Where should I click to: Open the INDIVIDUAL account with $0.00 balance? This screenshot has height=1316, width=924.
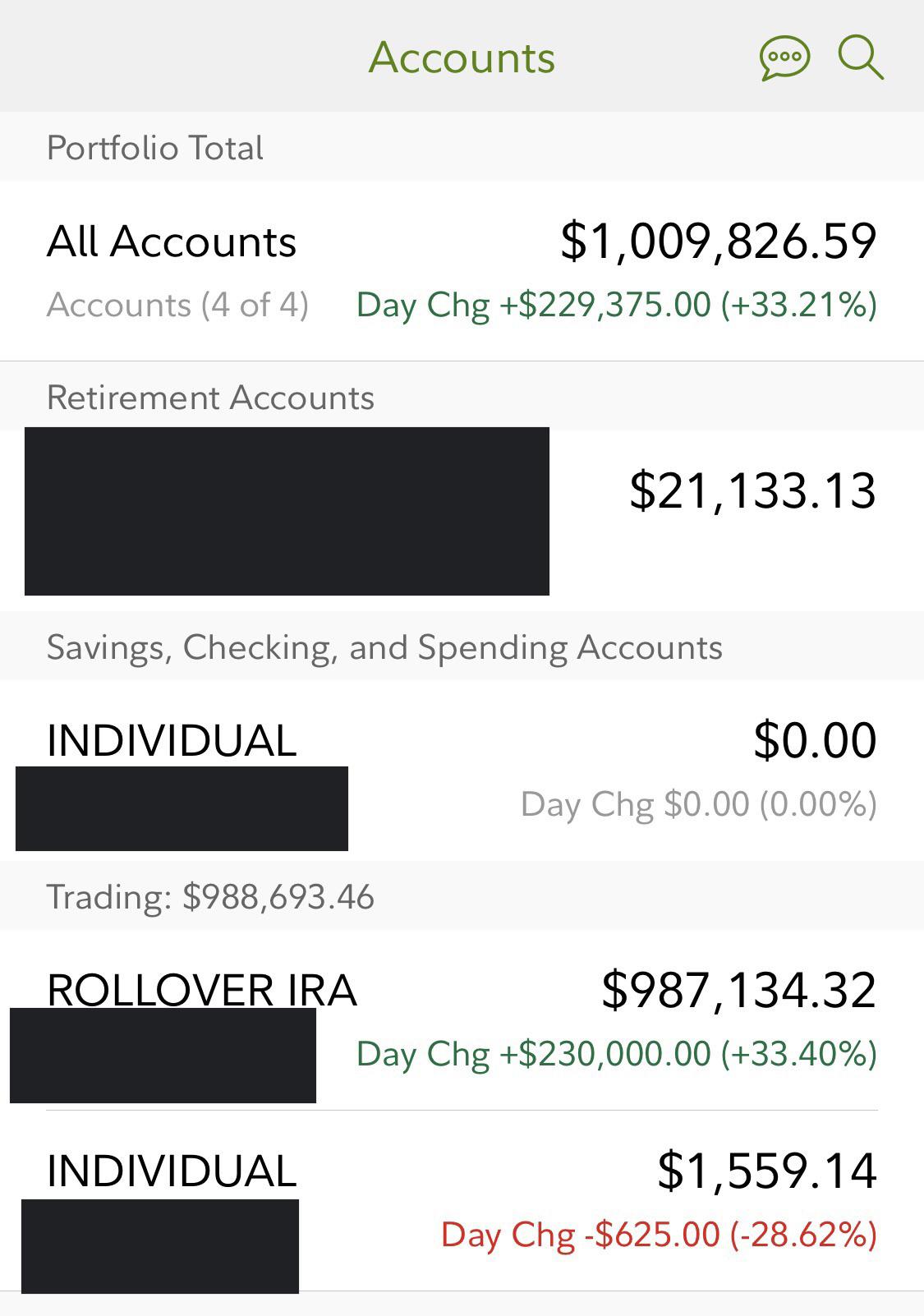click(x=172, y=739)
